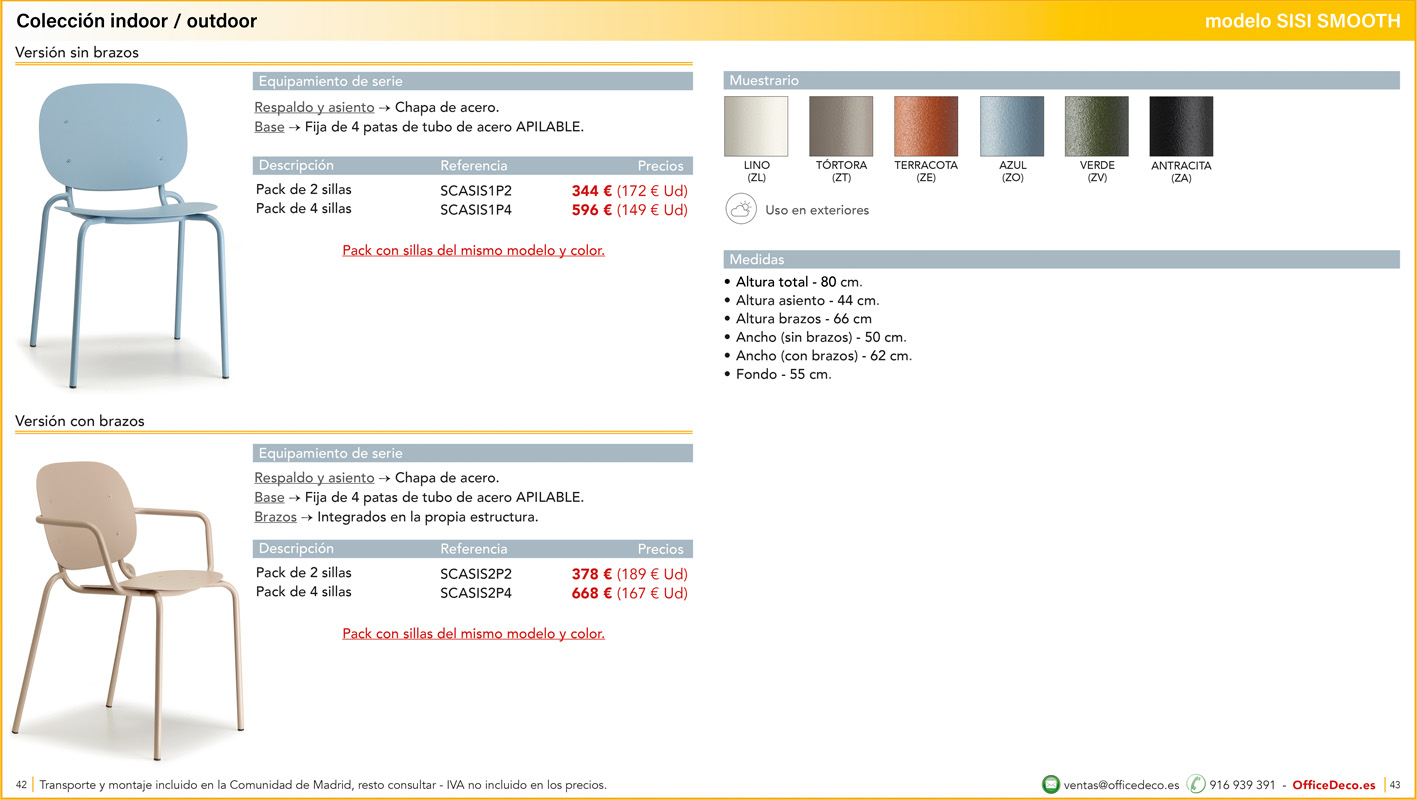Click the lower same-model pack notice link

pyautogui.click(x=473, y=634)
